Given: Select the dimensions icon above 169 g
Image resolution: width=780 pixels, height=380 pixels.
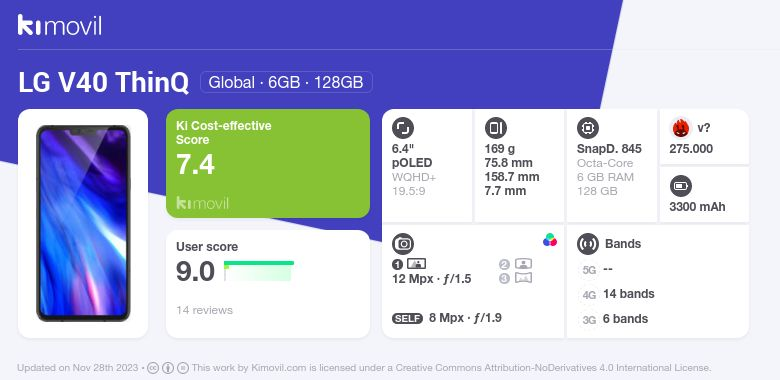Looking at the screenshot, I should [495, 128].
